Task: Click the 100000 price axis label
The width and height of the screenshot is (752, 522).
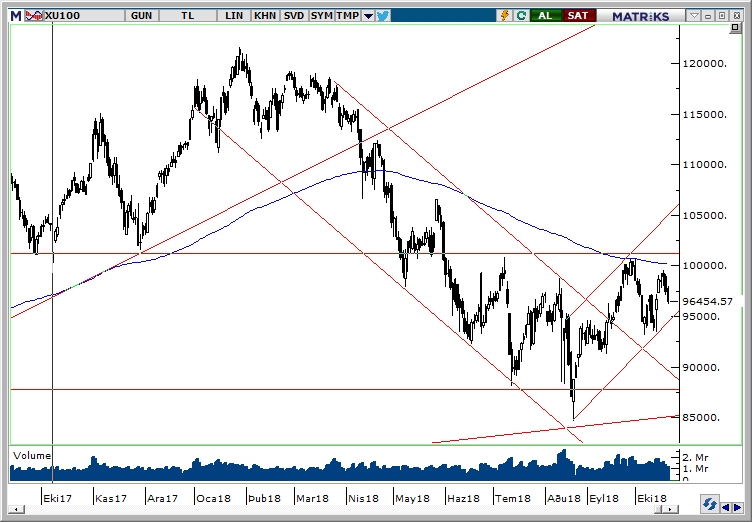Action: click(704, 266)
